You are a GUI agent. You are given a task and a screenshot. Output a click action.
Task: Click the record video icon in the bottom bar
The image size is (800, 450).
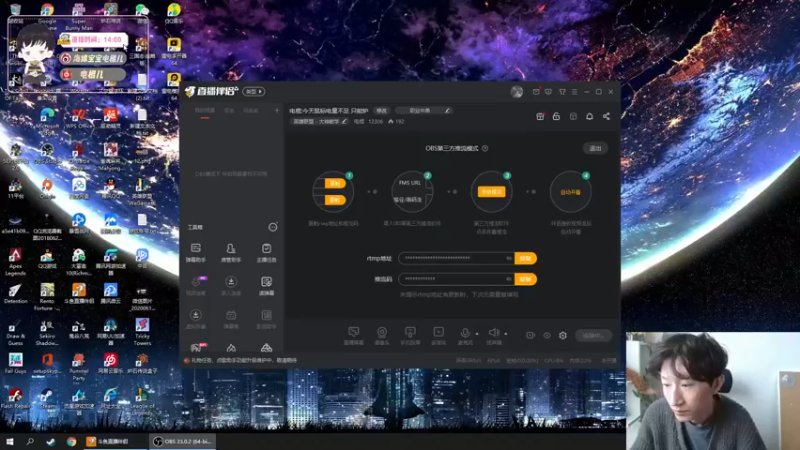click(x=531, y=336)
